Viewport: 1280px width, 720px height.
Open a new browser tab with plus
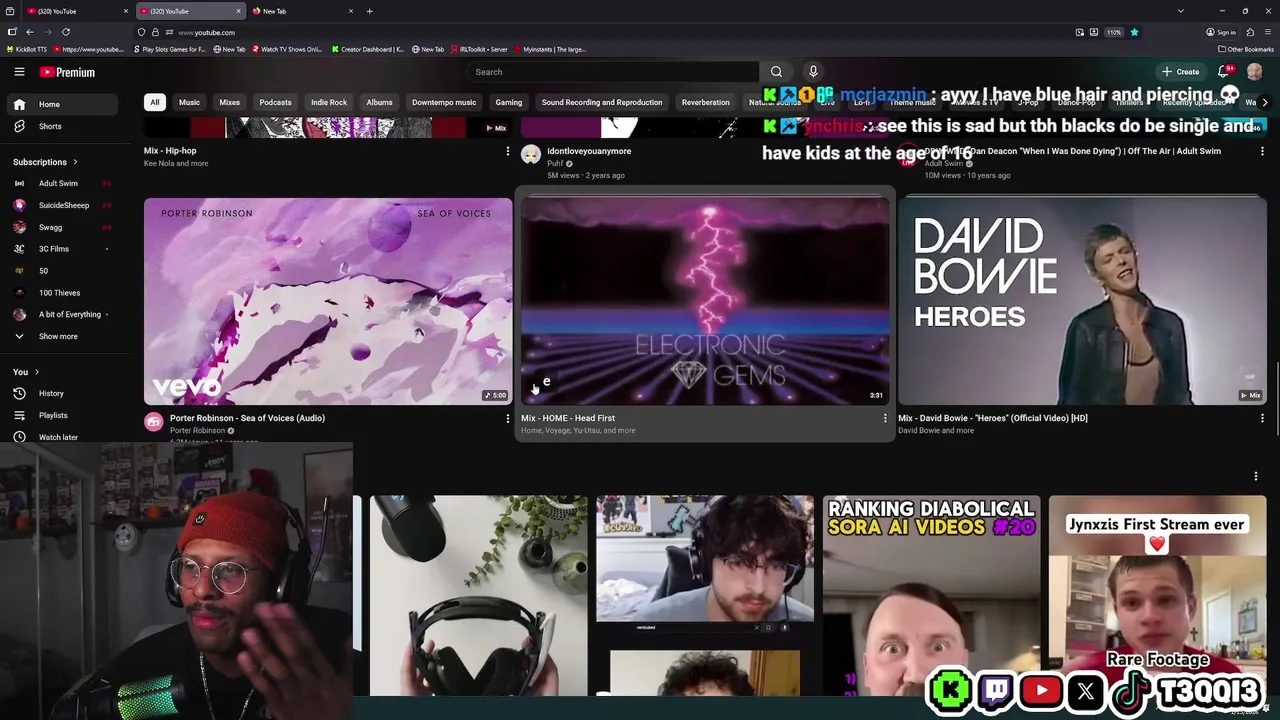coord(369,11)
